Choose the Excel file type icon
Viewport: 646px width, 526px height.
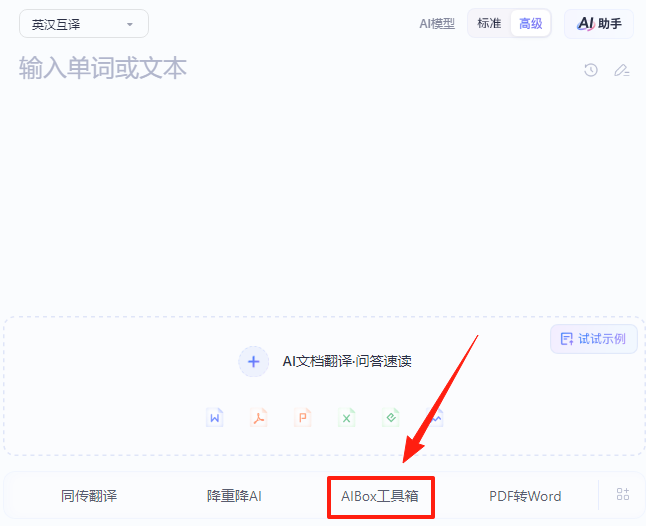[346, 418]
